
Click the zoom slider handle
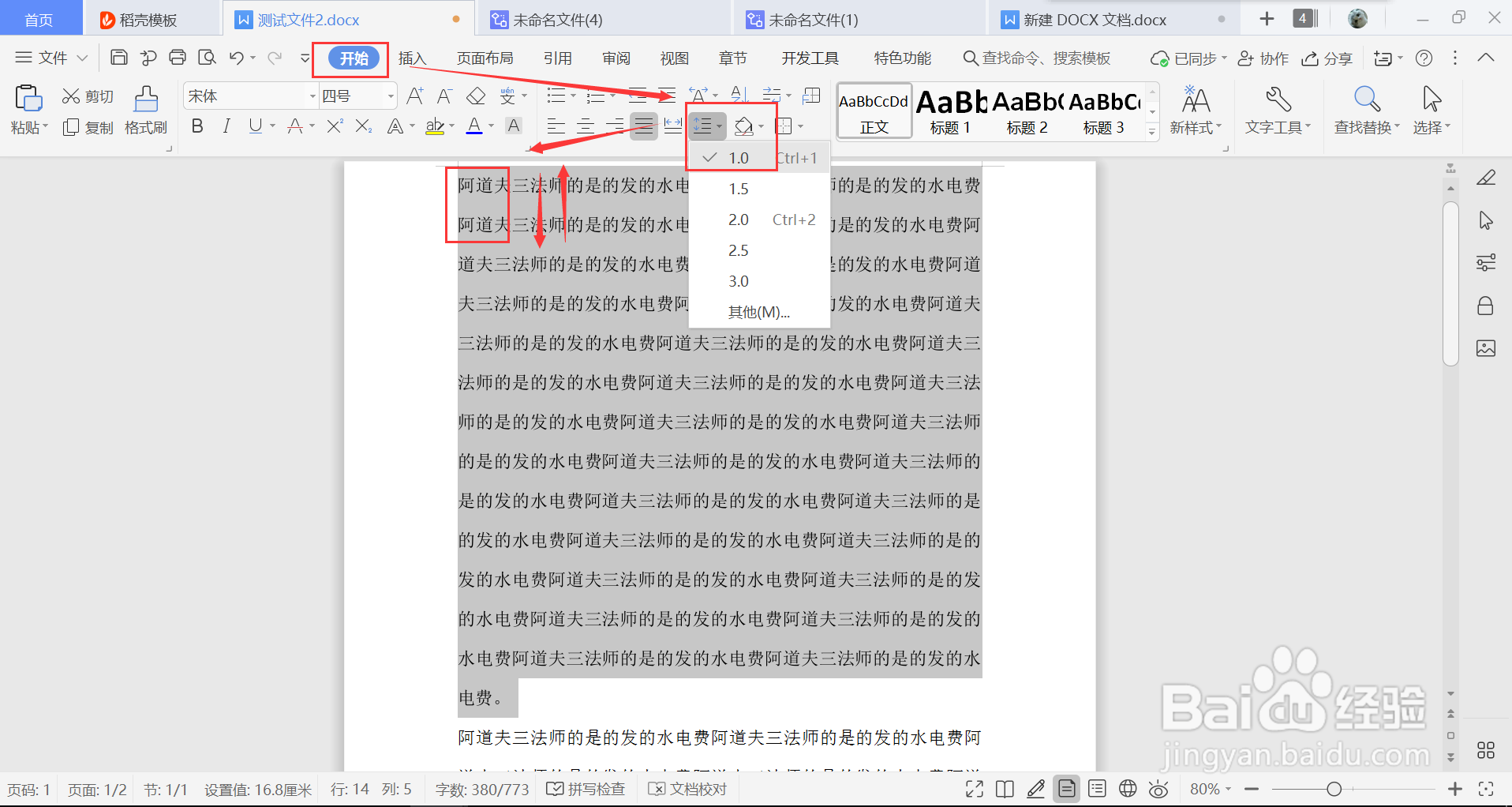(x=1334, y=789)
